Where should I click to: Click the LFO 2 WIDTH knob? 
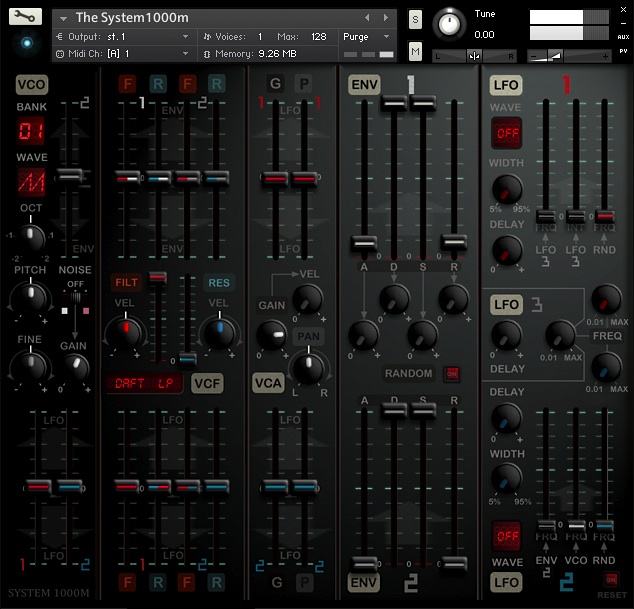tap(506, 478)
